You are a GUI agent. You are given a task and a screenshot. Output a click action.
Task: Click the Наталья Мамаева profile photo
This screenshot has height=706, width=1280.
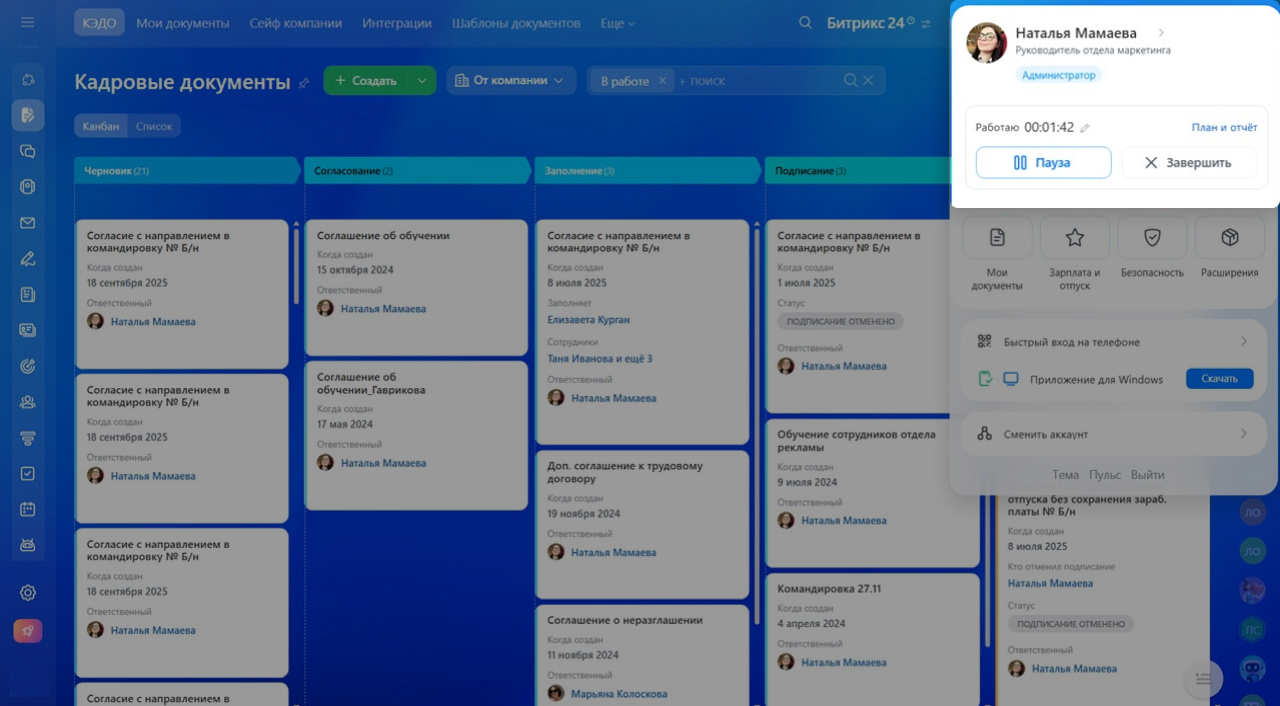[986, 43]
